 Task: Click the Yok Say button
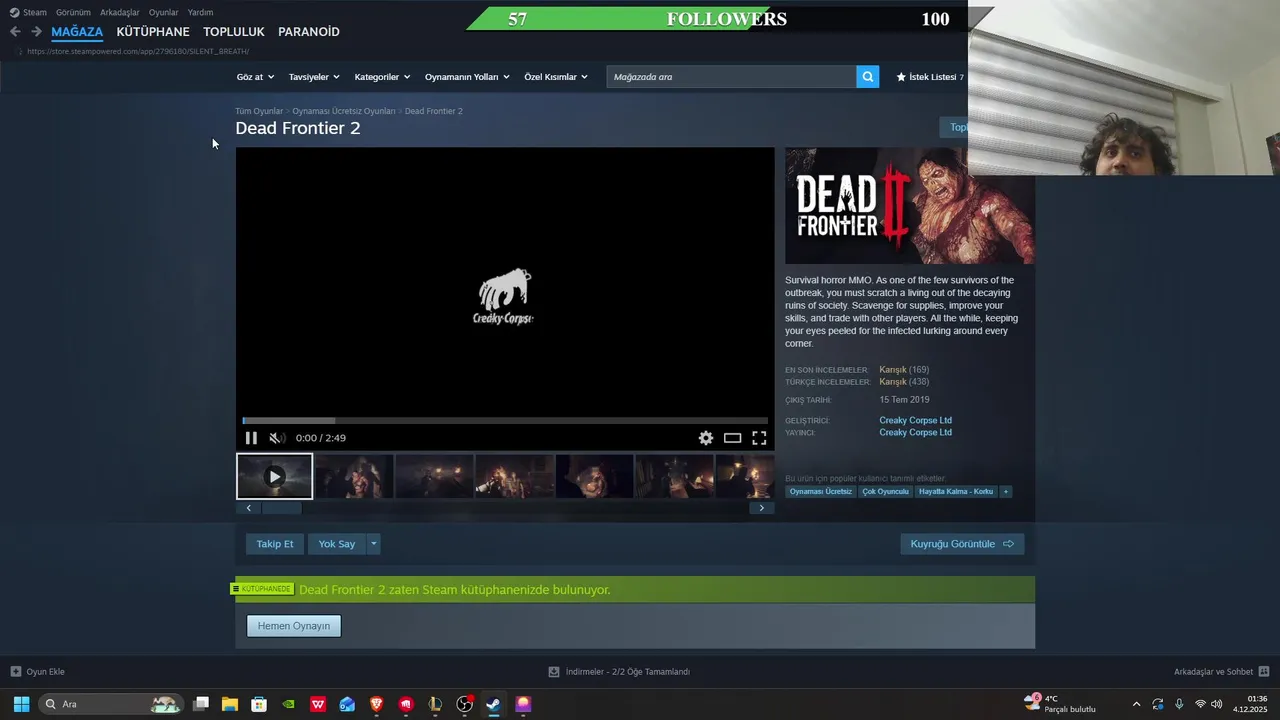pos(337,544)
